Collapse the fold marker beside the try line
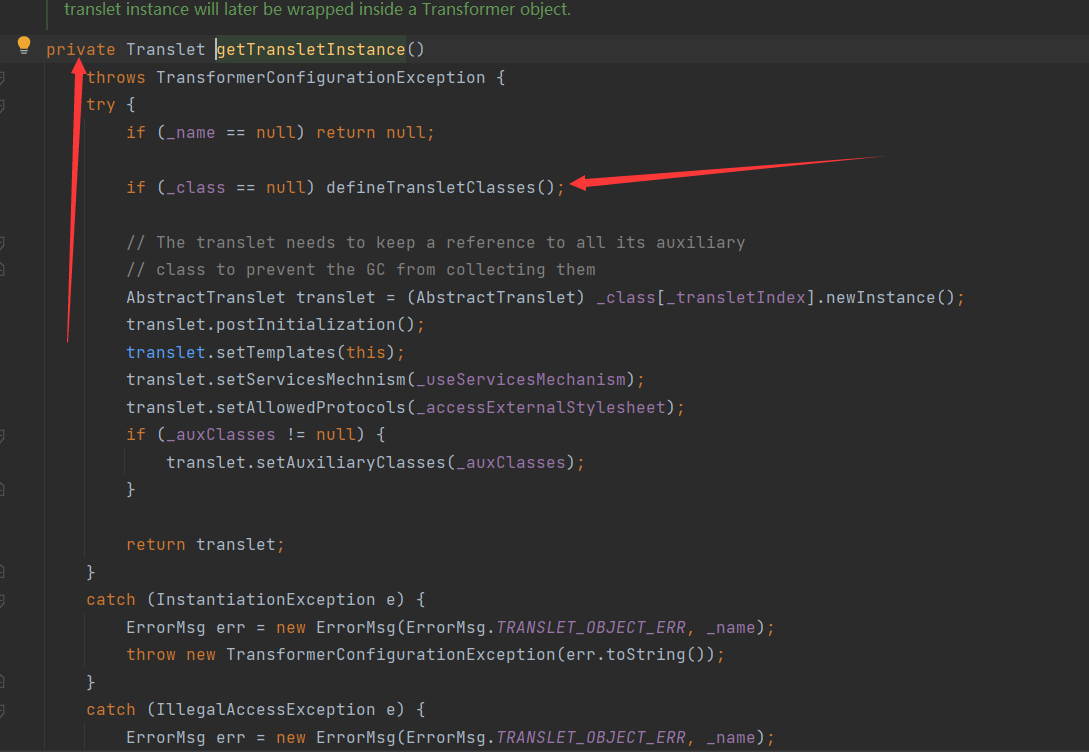 [3, 105]
